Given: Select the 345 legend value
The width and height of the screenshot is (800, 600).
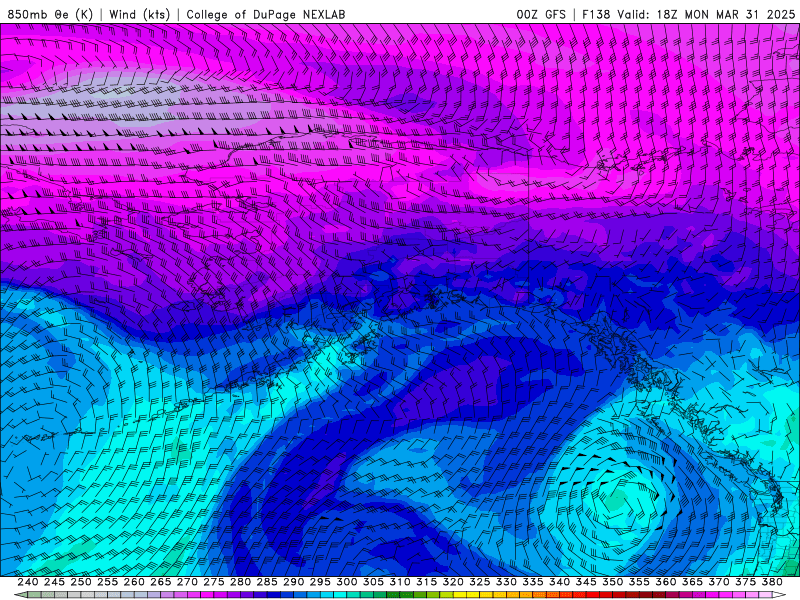Looking at the screenshot, I should click(x=586, y=582).
